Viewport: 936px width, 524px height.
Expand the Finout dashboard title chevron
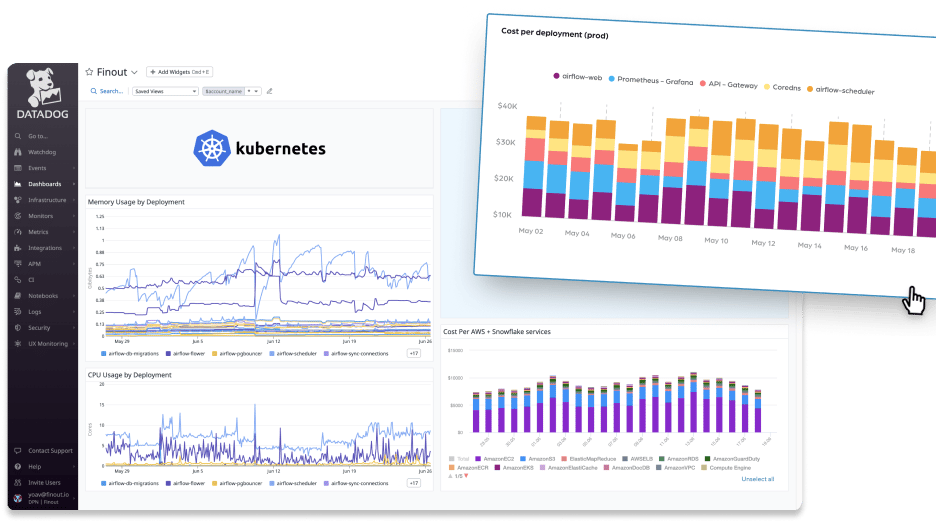pyautogui.click(x=134, y=72)
